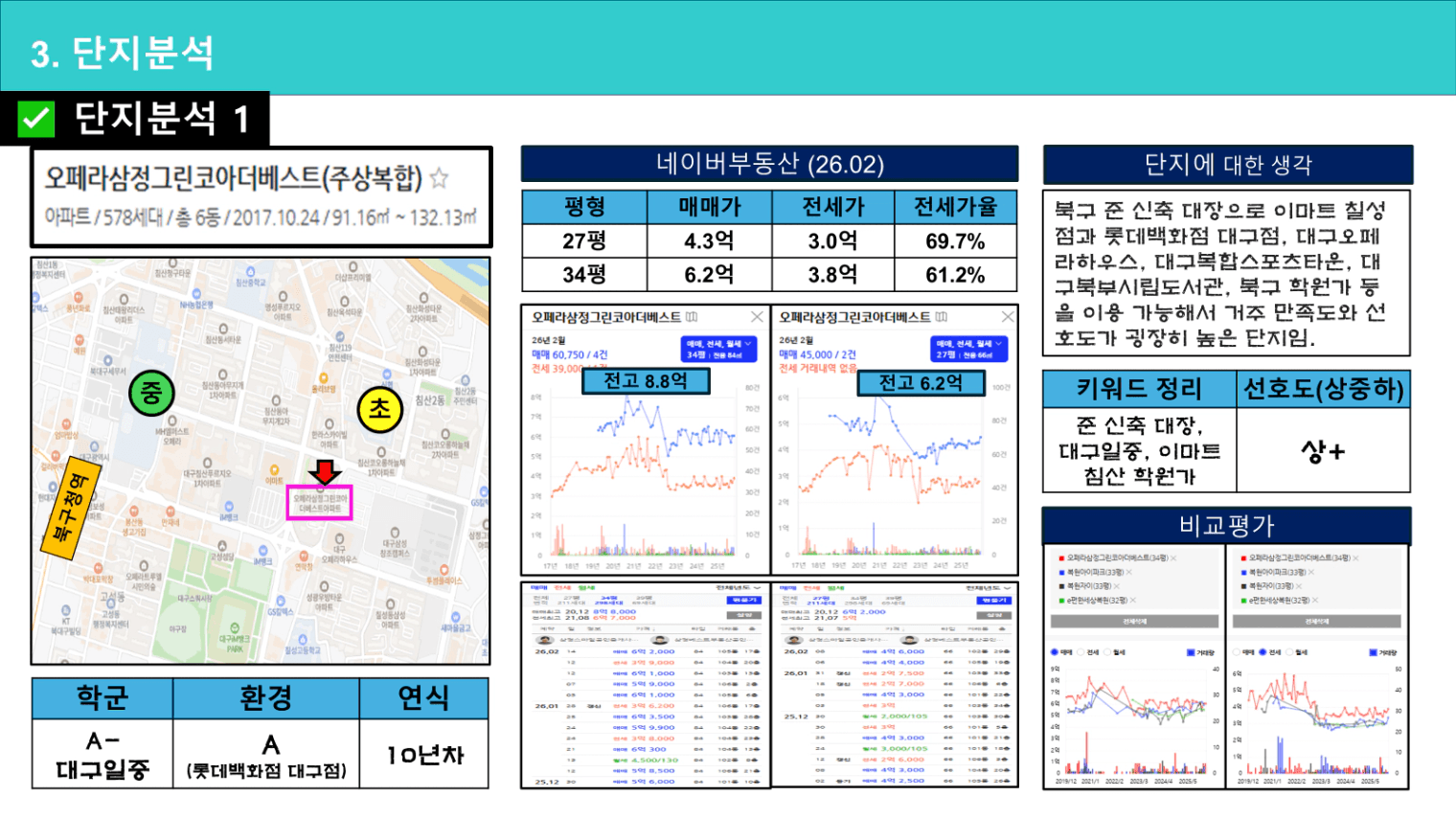This screenshot has height=819, width=1456.
Task: Click 전체삭제 button in the left comparison panel
Action: (x=1135, y=622)
